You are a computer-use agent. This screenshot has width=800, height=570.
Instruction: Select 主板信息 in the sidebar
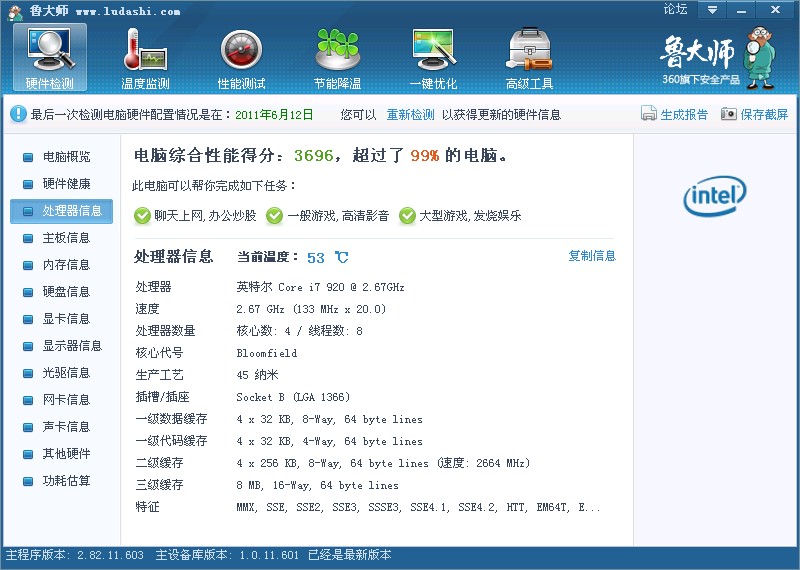click(65, 238)
